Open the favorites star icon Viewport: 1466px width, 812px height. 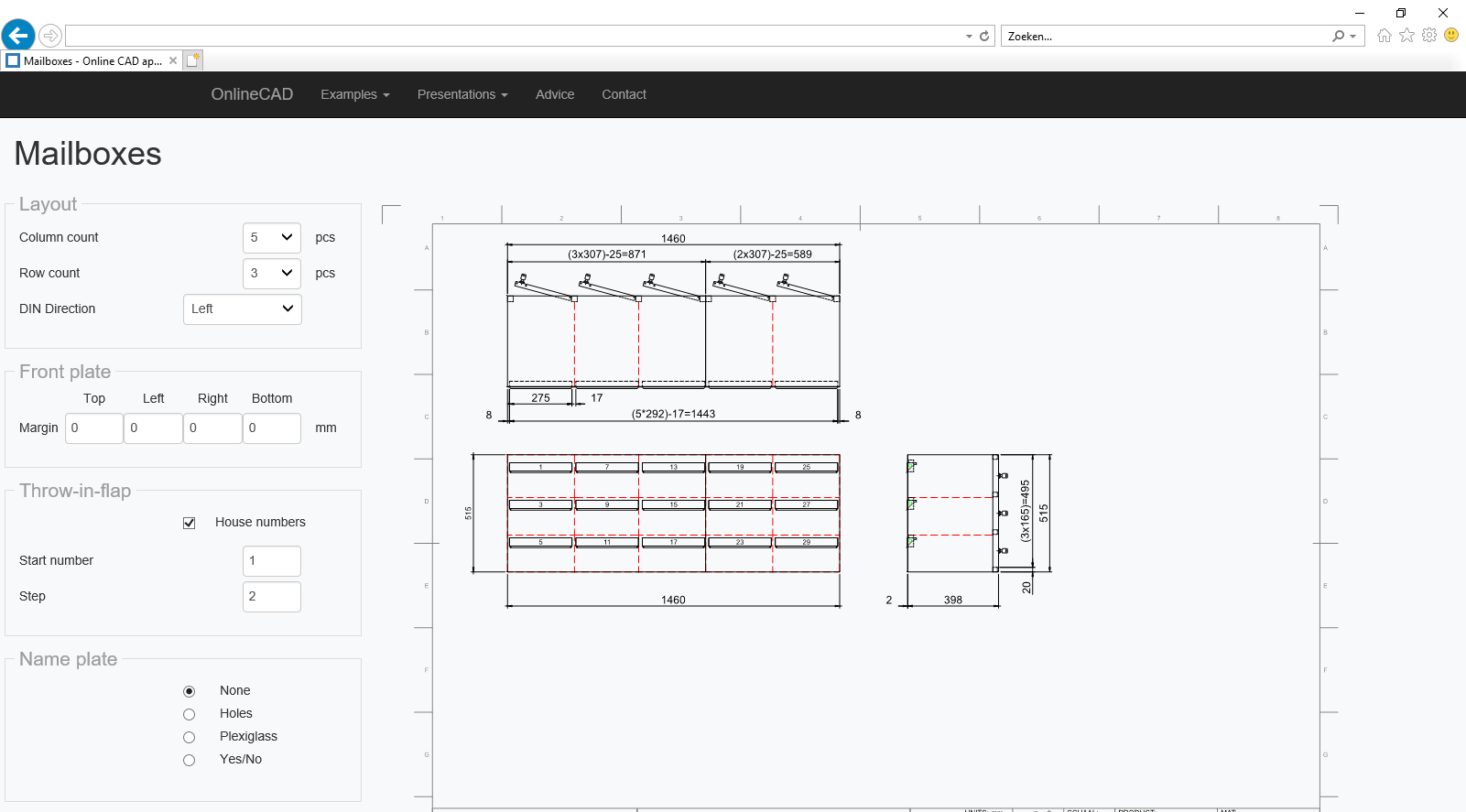[1406, 36]
